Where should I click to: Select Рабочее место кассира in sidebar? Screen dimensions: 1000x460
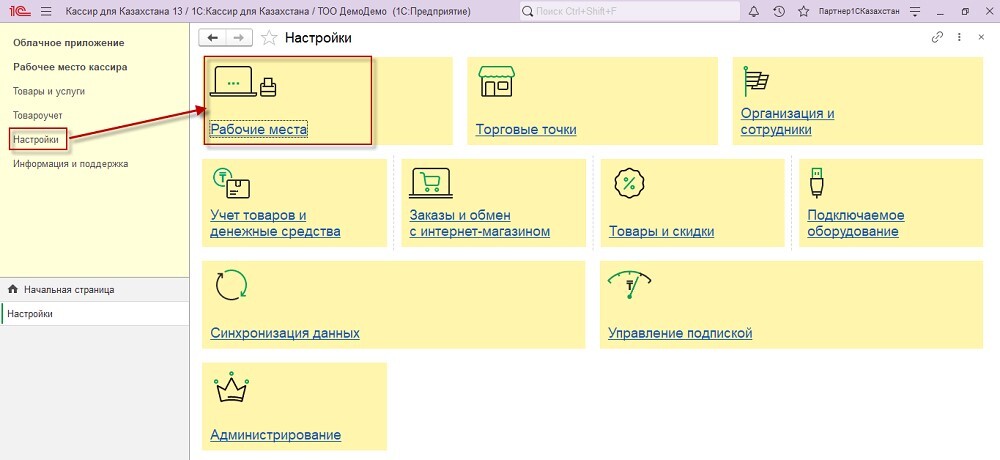click(70, 67)
